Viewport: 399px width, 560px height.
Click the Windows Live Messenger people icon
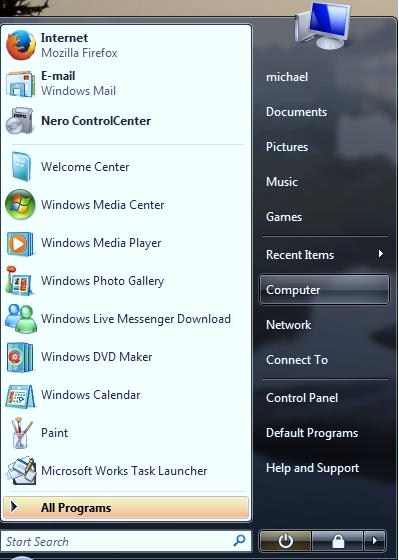click(x=21, y=319)
